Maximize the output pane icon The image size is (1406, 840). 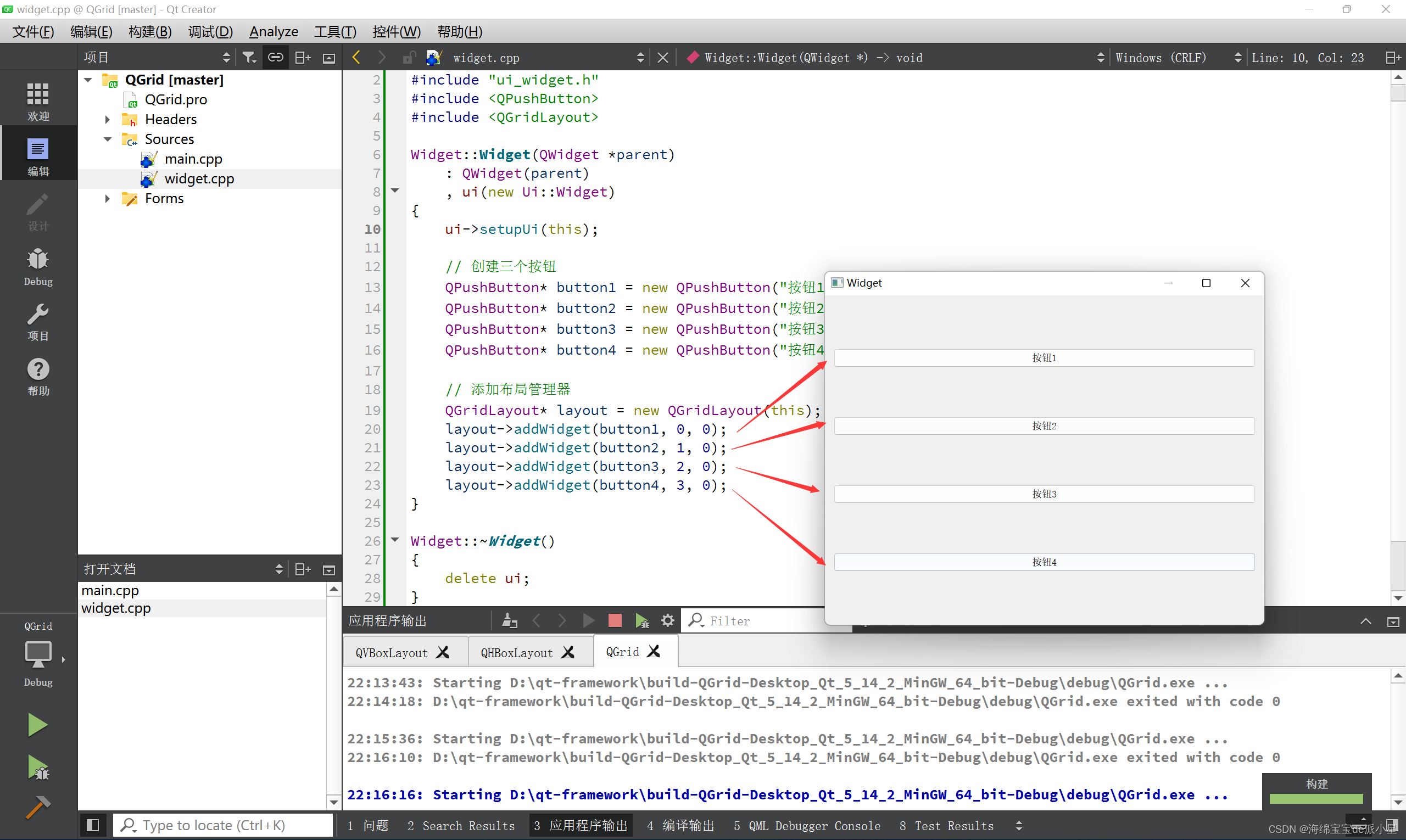1393,621
